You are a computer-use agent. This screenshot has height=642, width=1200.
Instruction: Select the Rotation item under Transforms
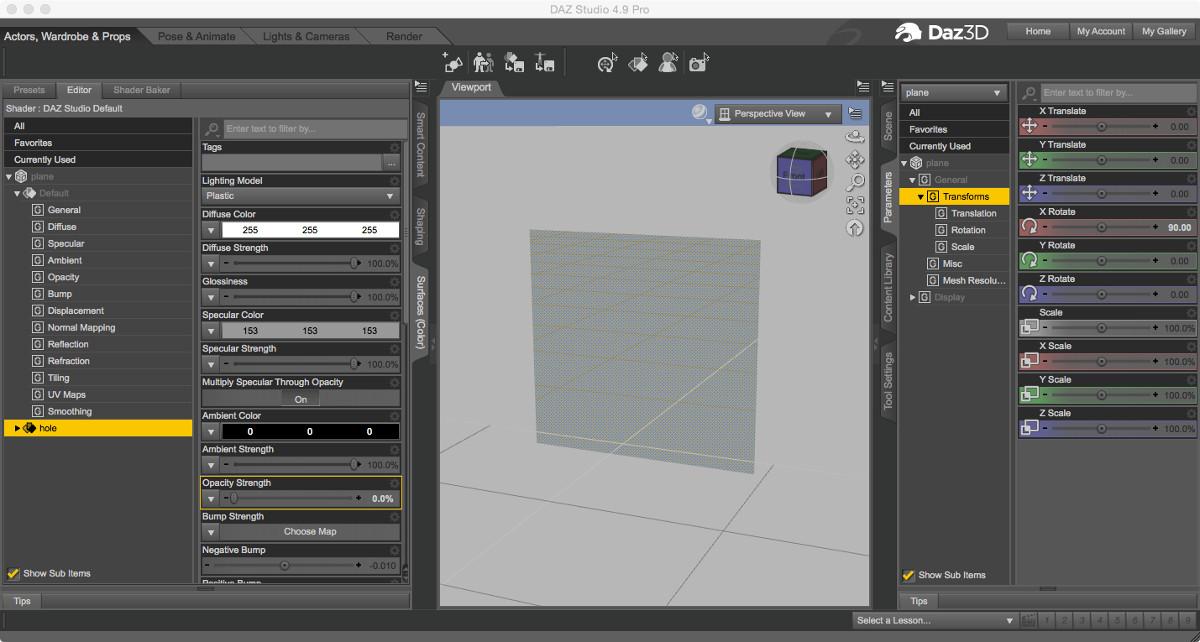coord(968,230)
